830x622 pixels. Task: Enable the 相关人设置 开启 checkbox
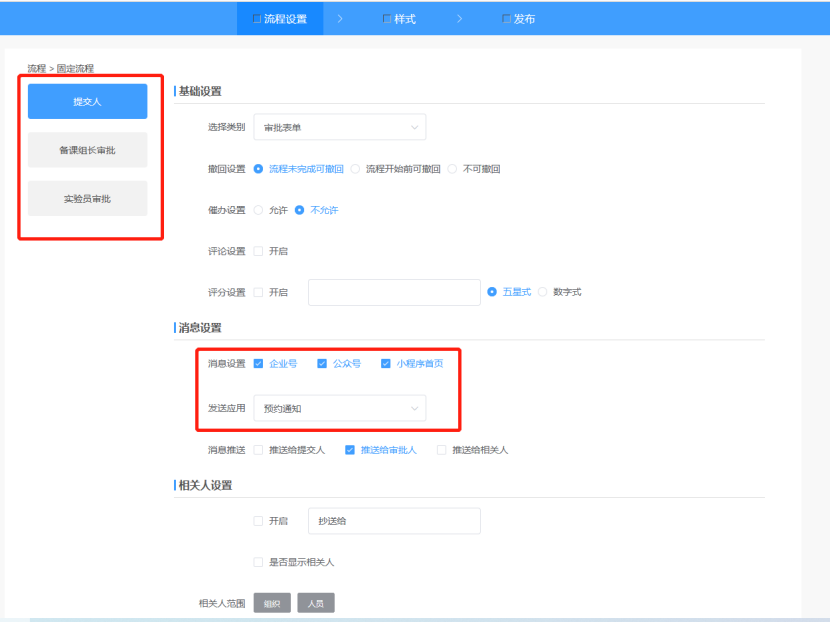point(258,521)
